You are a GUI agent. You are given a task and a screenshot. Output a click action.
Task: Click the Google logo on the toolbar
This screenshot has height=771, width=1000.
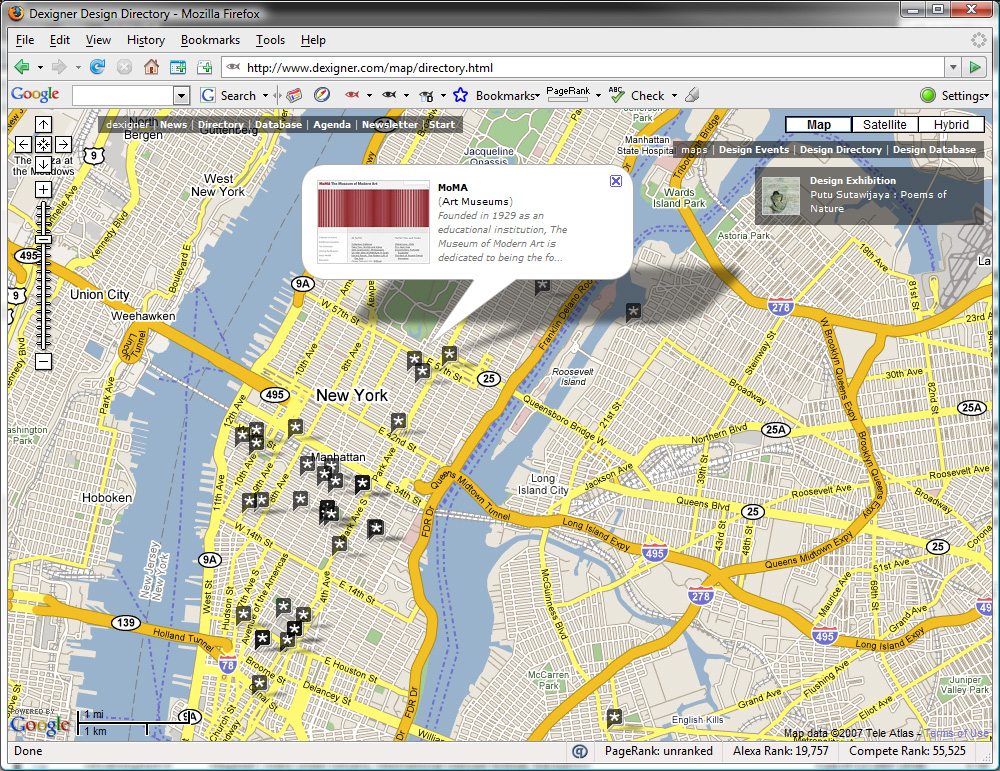(35, 95)
